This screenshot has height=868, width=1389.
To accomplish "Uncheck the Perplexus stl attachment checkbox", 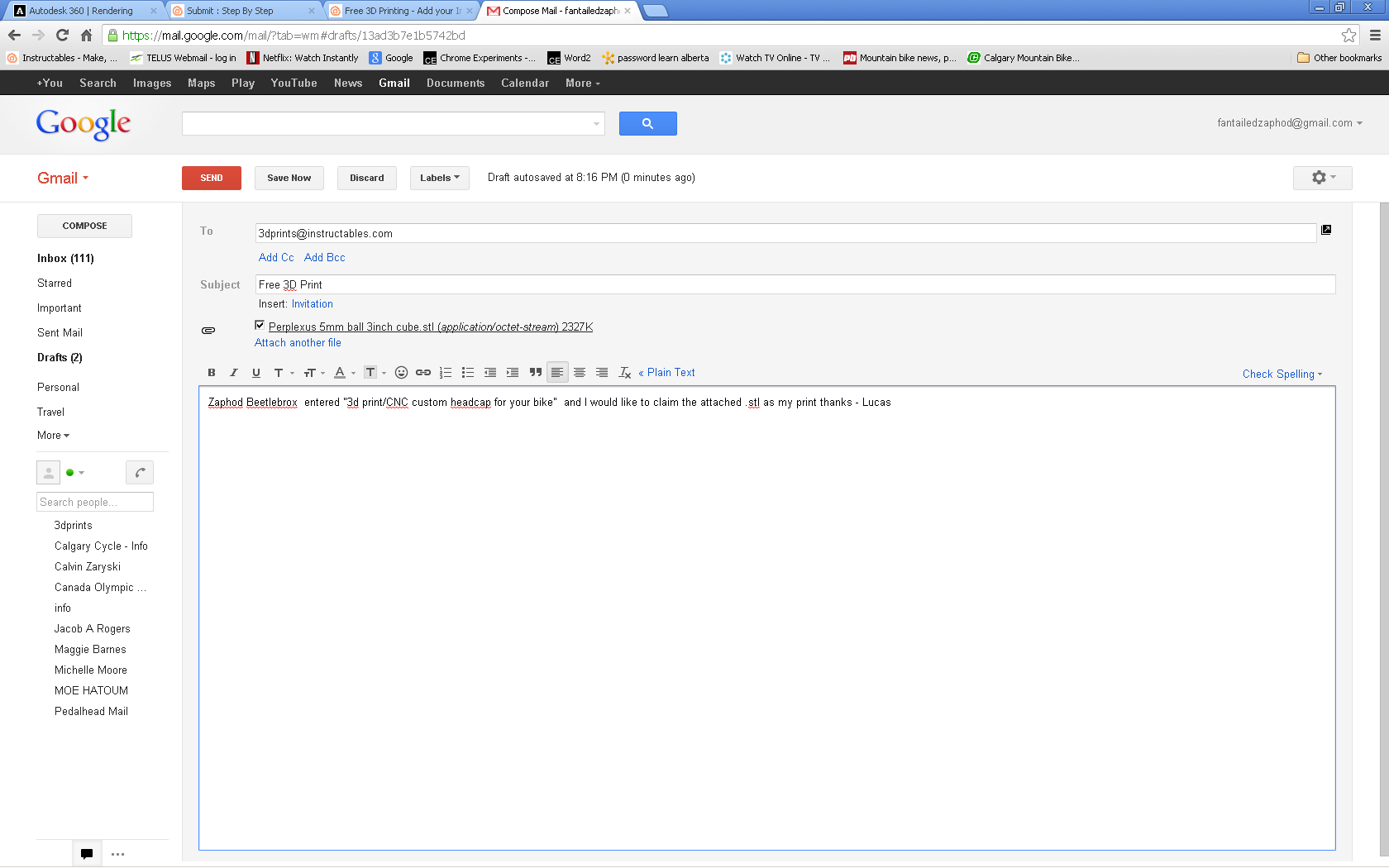I will 260,326.
